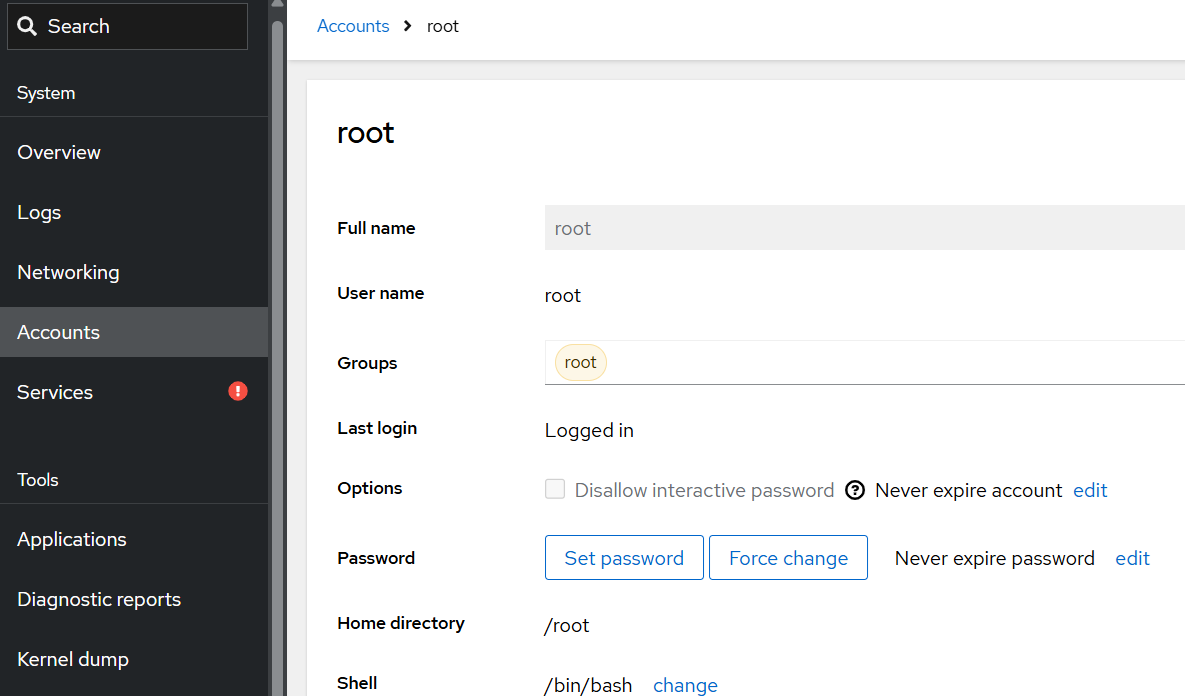This screenshot has width=1185, height=696.
Task: Click change next to the Shell value
Action: (685, 685)
